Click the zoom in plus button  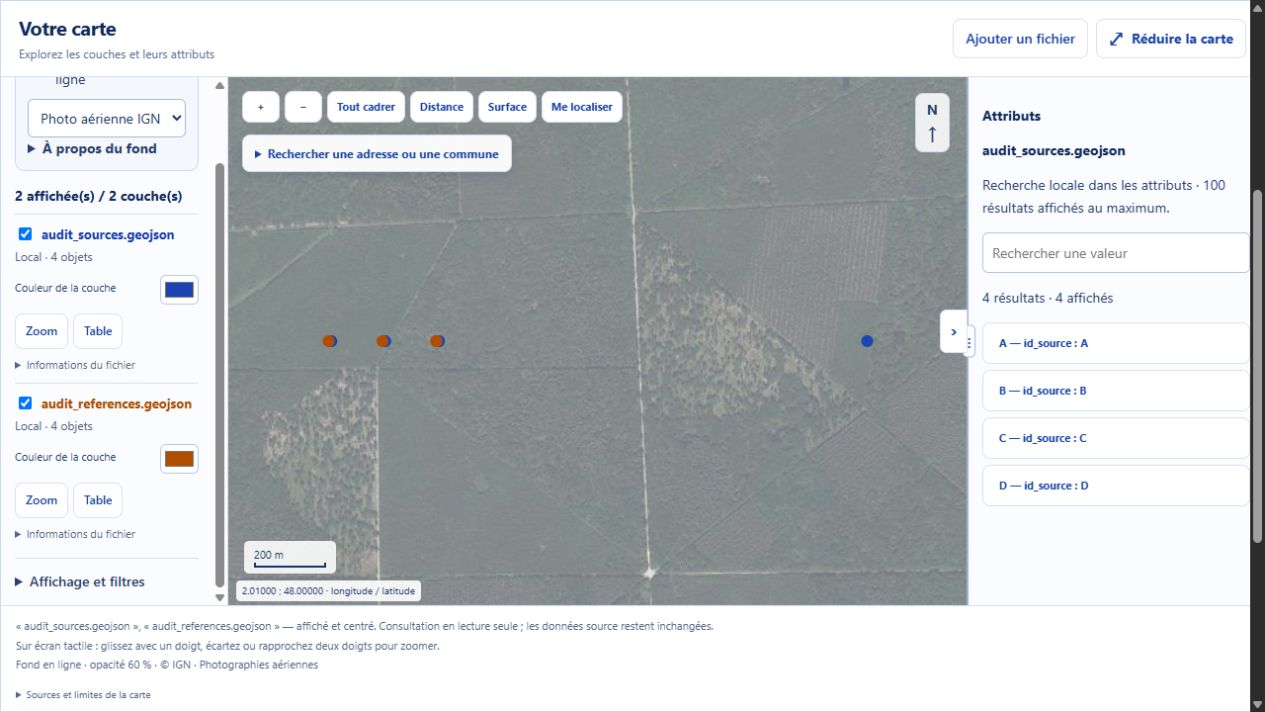pyautogui.click(x=260, y=107)
